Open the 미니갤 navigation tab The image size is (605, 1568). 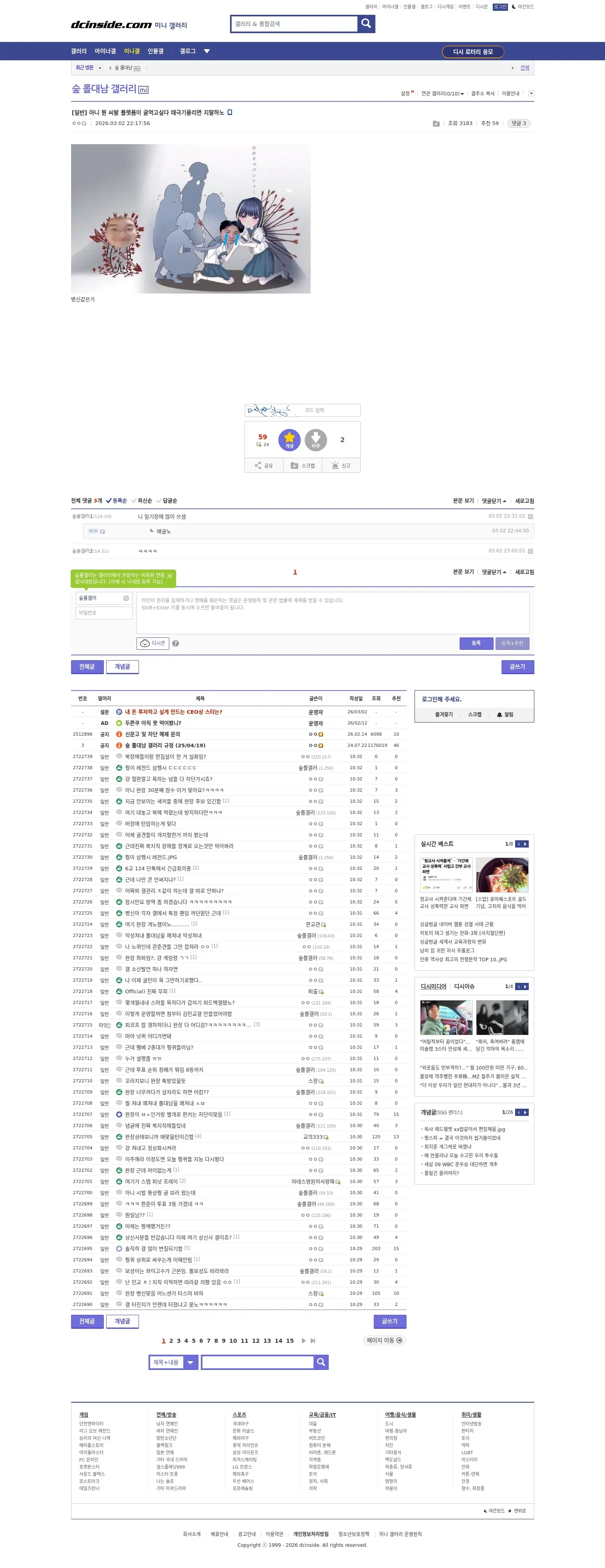(131, 51)
